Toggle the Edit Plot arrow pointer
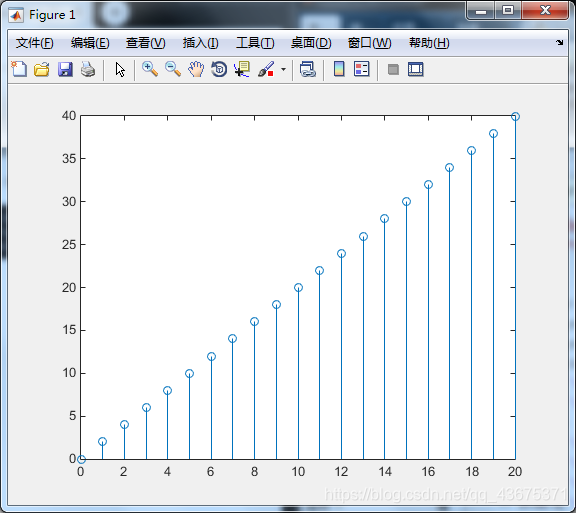Screen dimensions: 576x513 (x=120, y=69)
